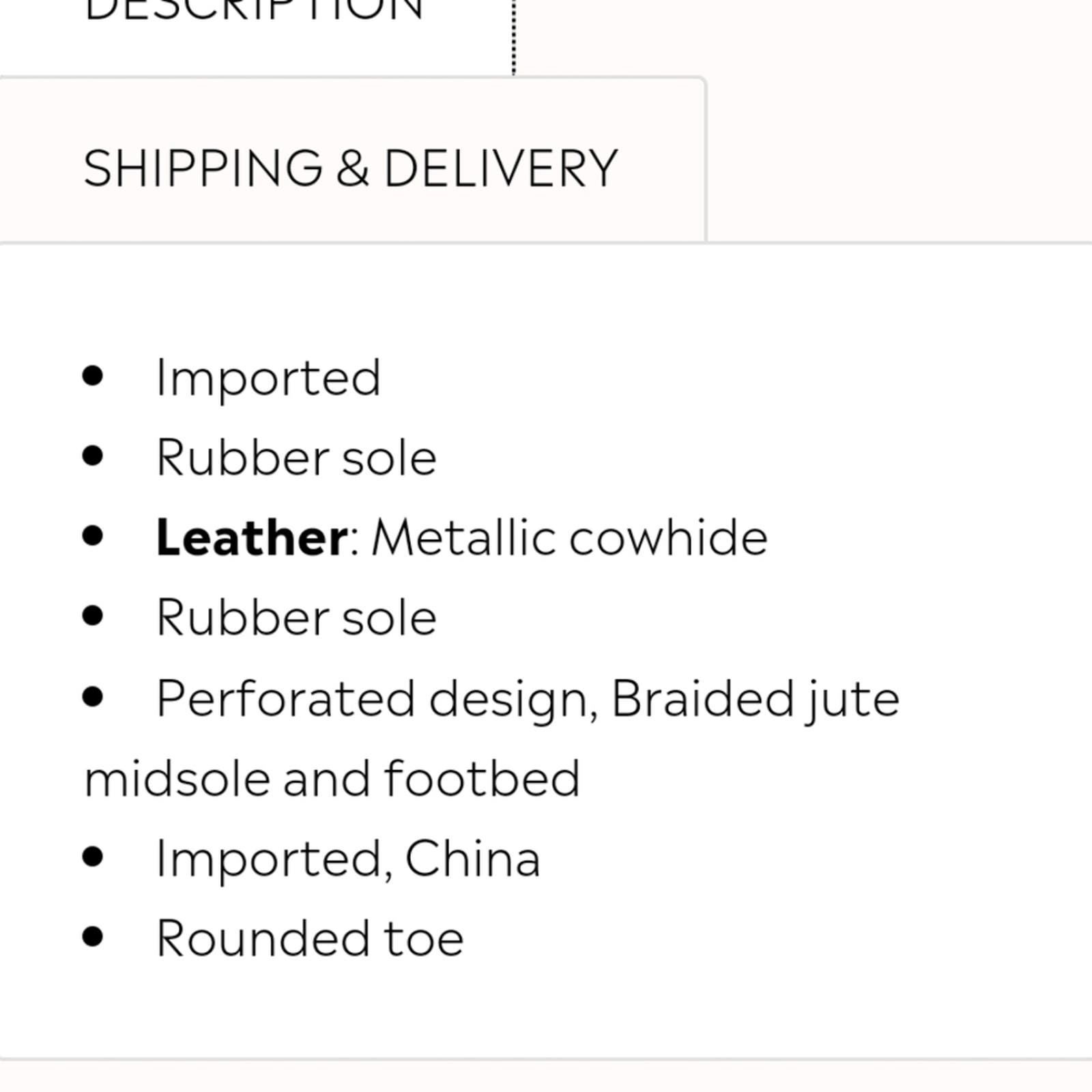Click the ampersand in SHIPPING & DELIVERY
1092x1092 pixels.
[x=353, y=169]
